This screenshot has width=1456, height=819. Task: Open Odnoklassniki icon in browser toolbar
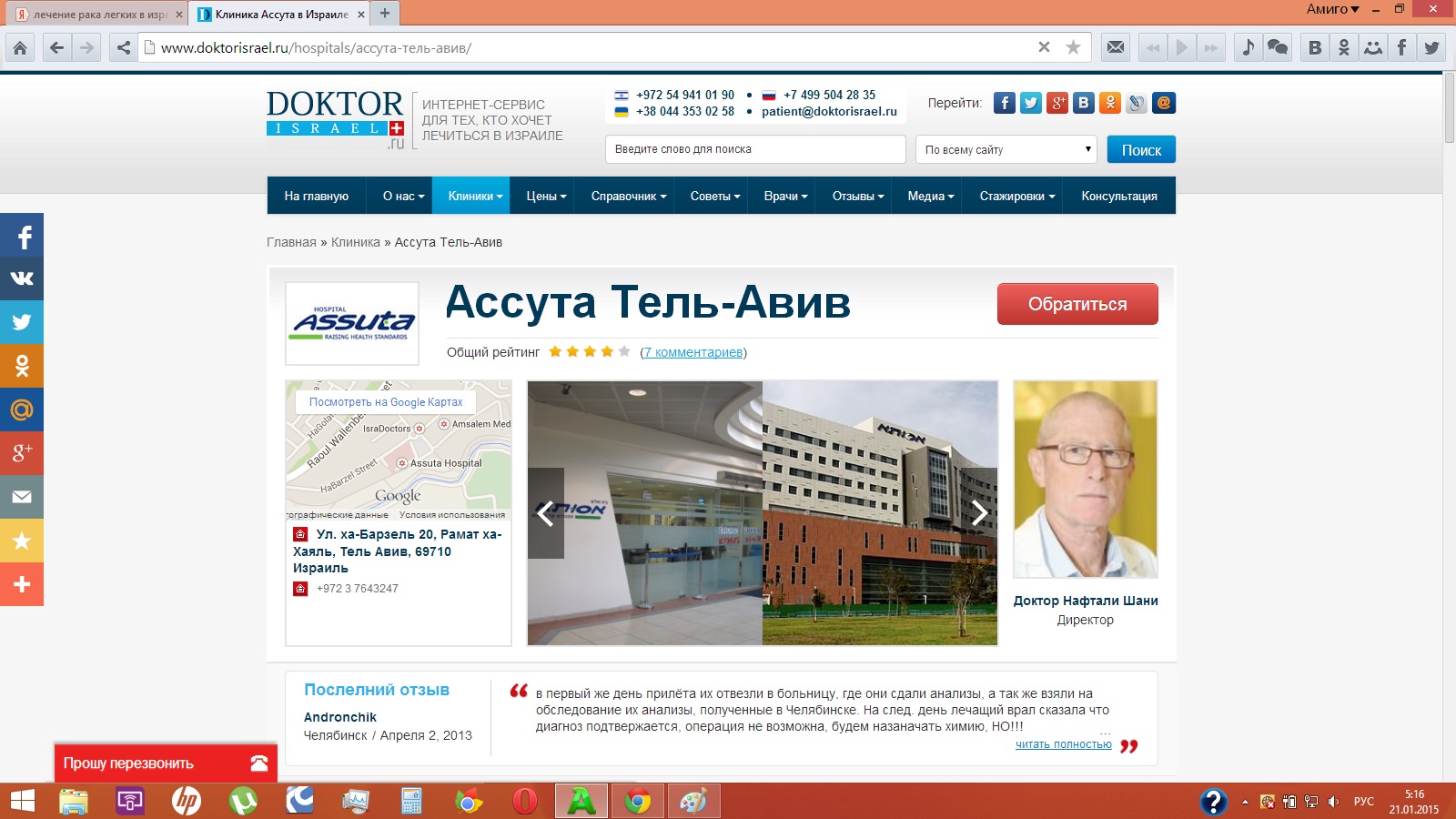coord(1344,47)
